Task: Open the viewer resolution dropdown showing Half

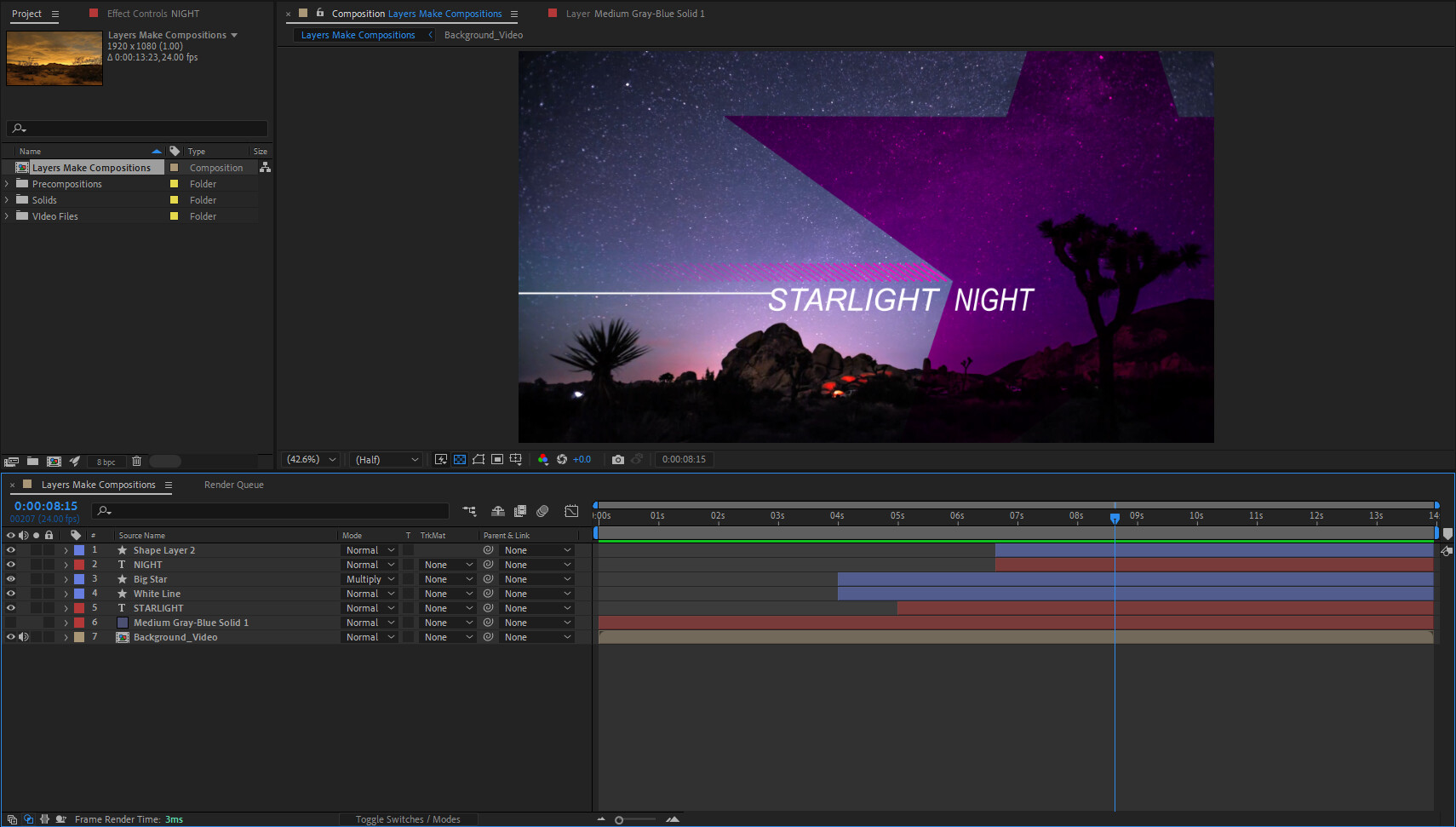Action: point(387,460)
